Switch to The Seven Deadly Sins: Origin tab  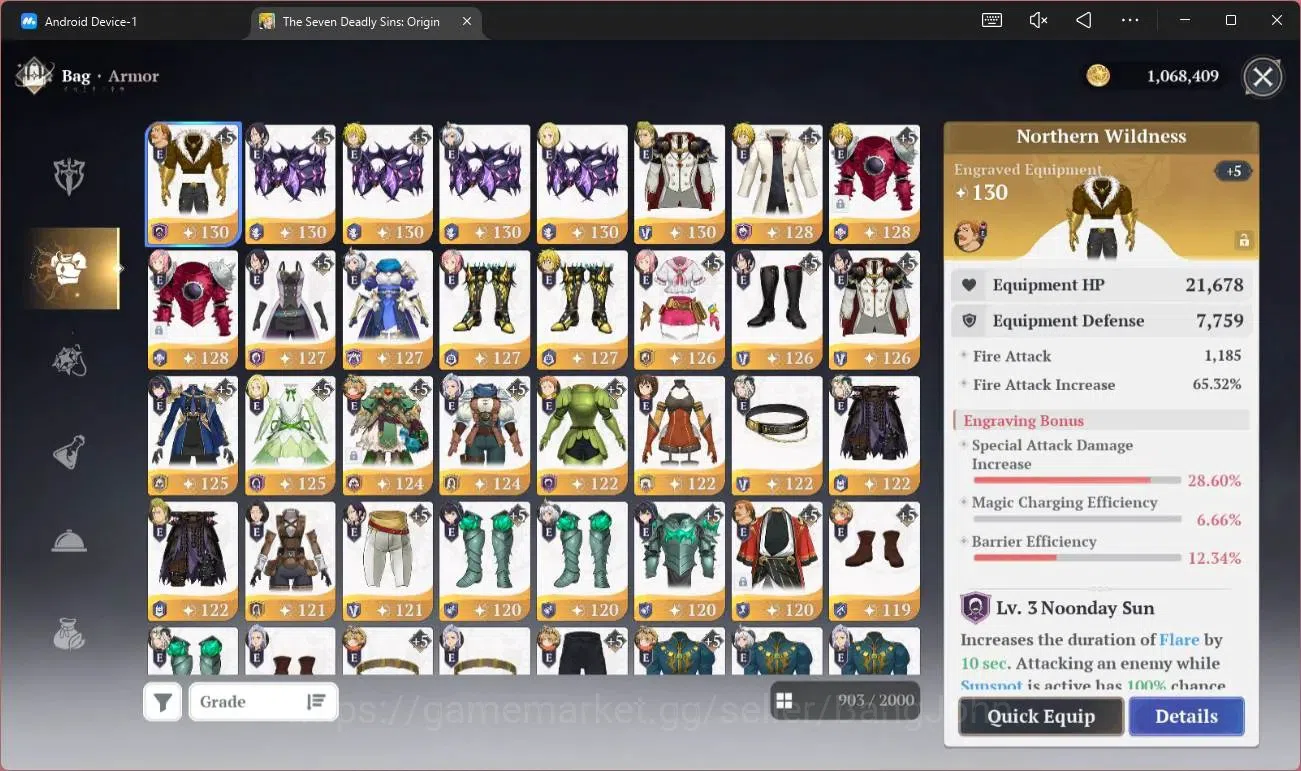tap(361, 21)
